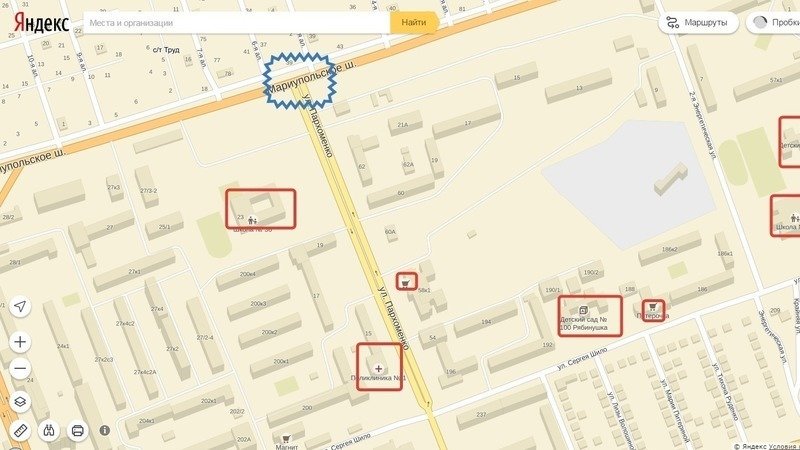Screen dimensions: 800x450
Task: Open the Условия terms link
Action: pos(784,446)
